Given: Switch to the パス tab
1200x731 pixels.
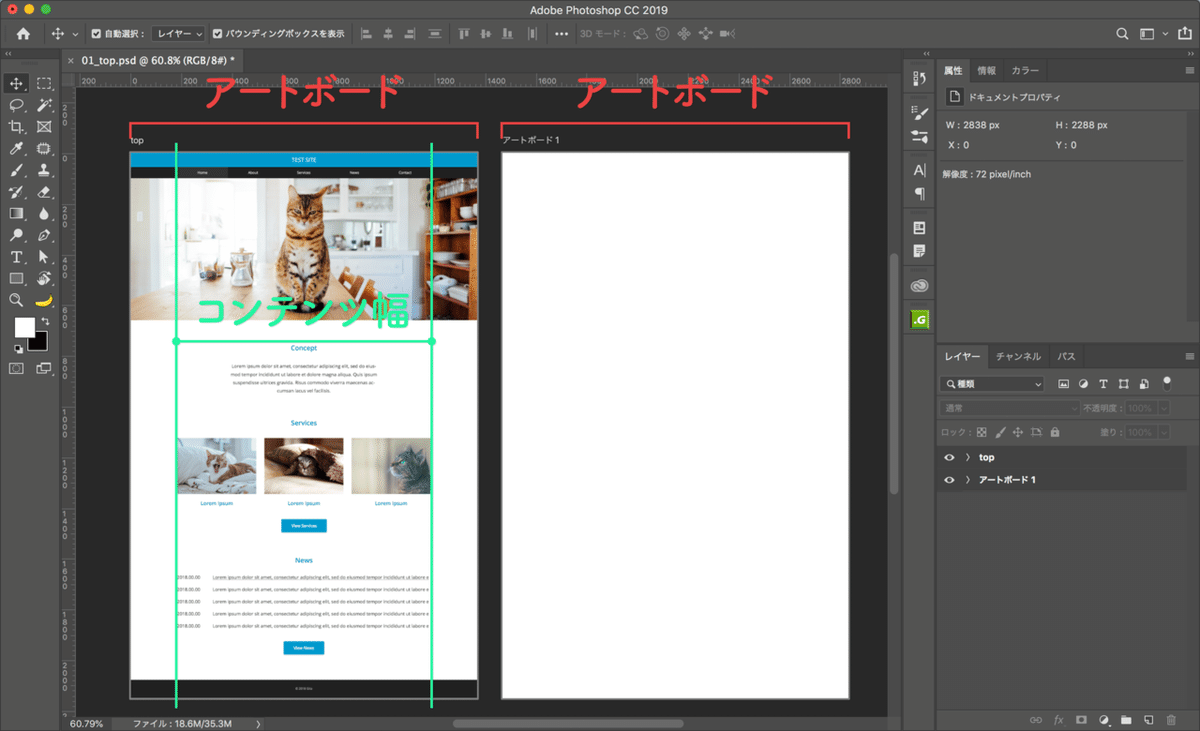Looking at the screenshot, I should 1066,356.
